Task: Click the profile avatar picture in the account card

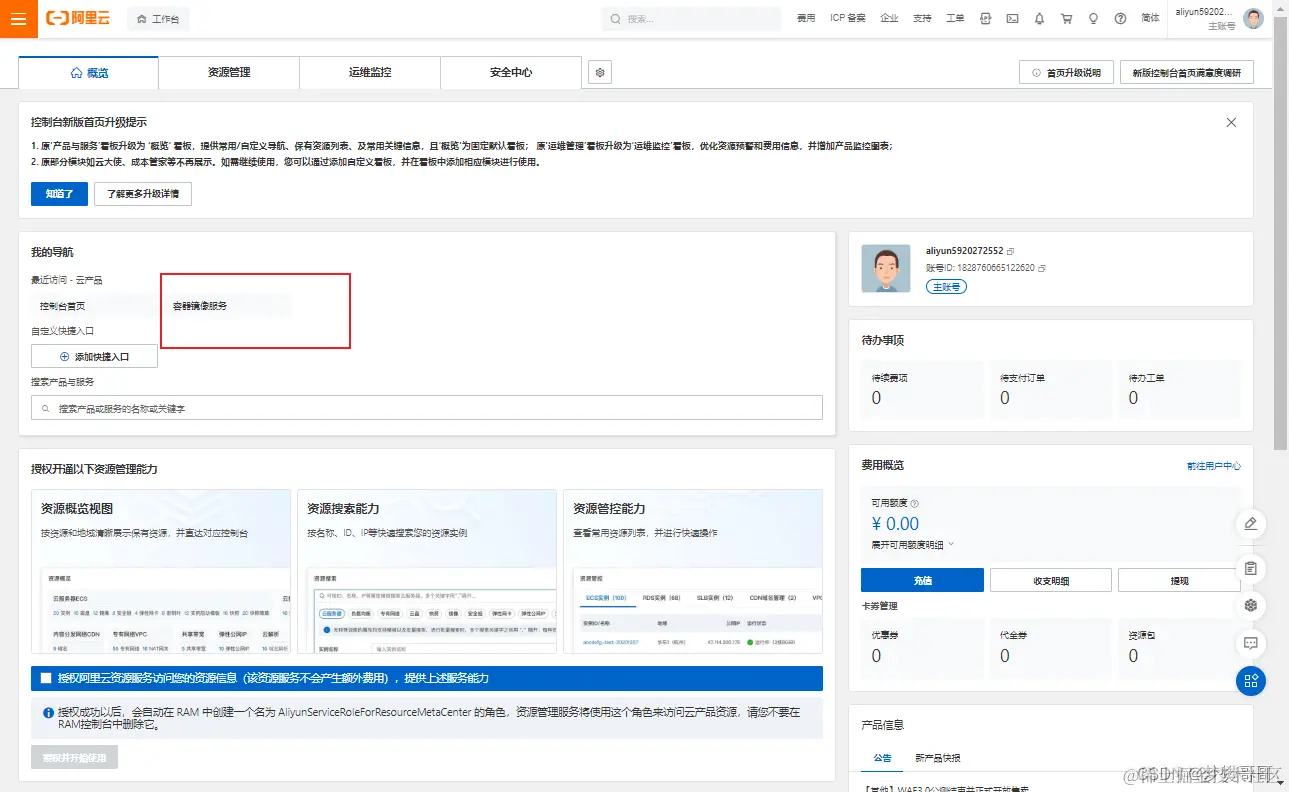Action: [x=886, y=269]
